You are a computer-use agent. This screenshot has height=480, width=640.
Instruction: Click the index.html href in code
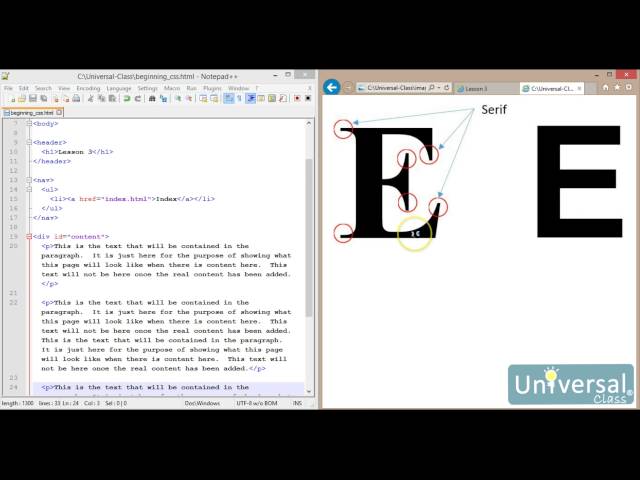pos(127,199)
